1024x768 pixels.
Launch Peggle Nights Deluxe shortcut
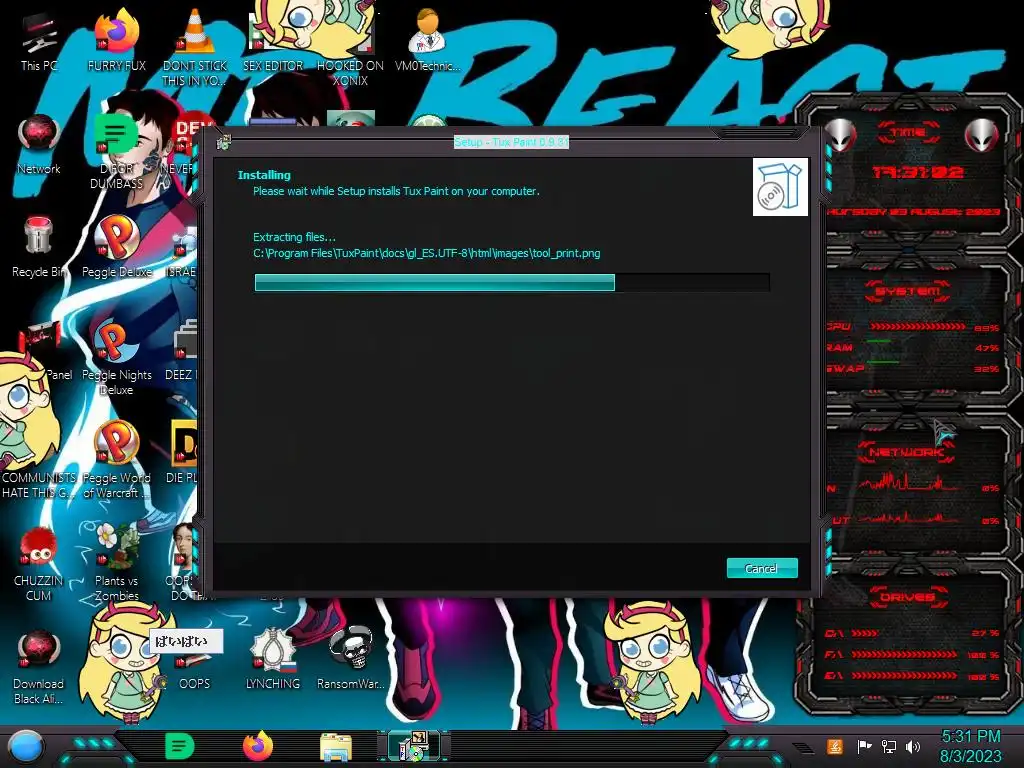[116, 358]
